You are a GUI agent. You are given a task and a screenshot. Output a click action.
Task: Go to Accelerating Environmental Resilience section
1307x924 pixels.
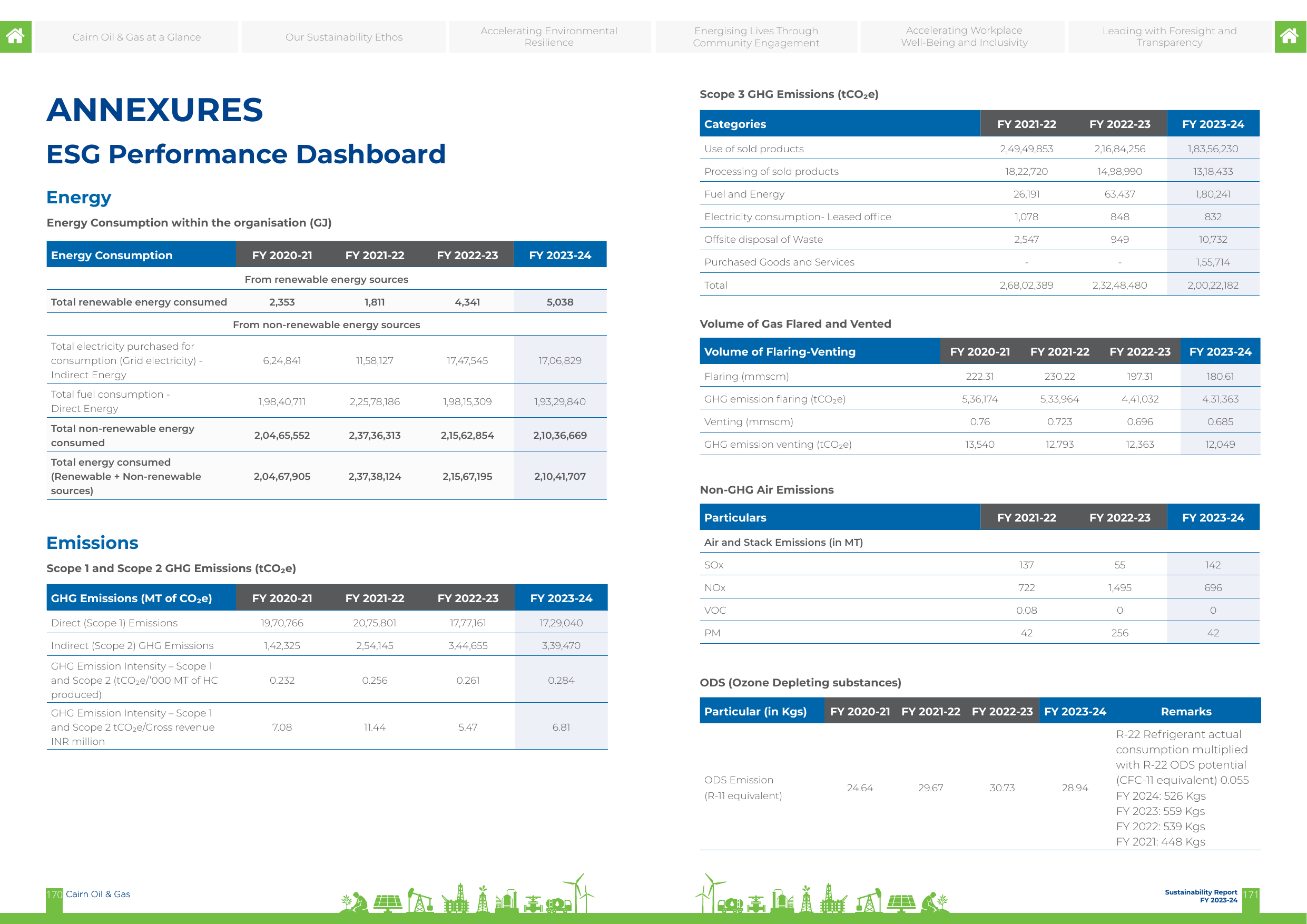coord(549,37)
